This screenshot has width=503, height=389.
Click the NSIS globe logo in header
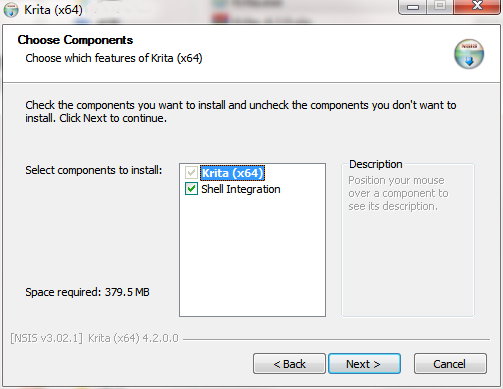(469, 54)
